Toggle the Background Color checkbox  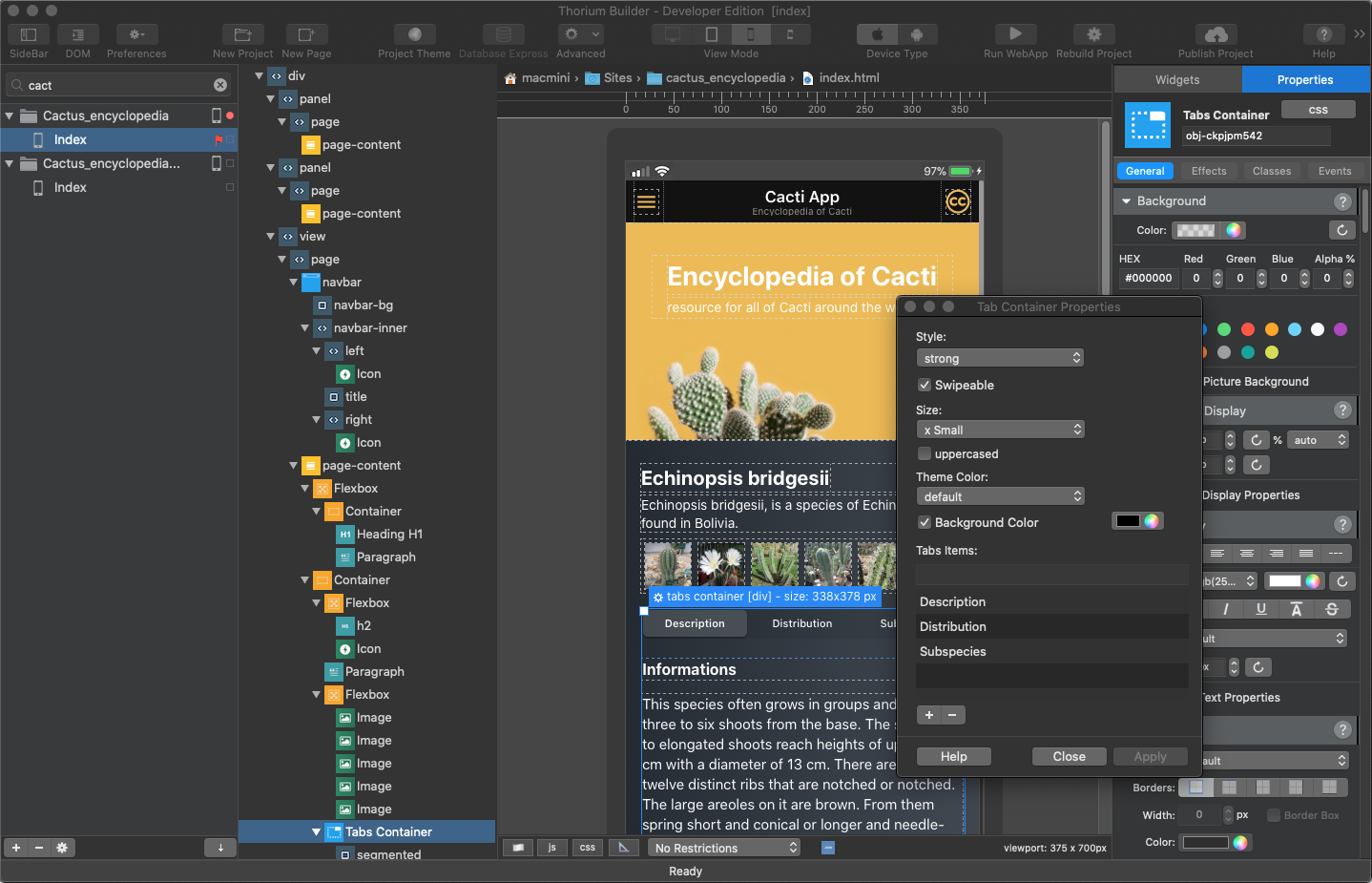925,522
